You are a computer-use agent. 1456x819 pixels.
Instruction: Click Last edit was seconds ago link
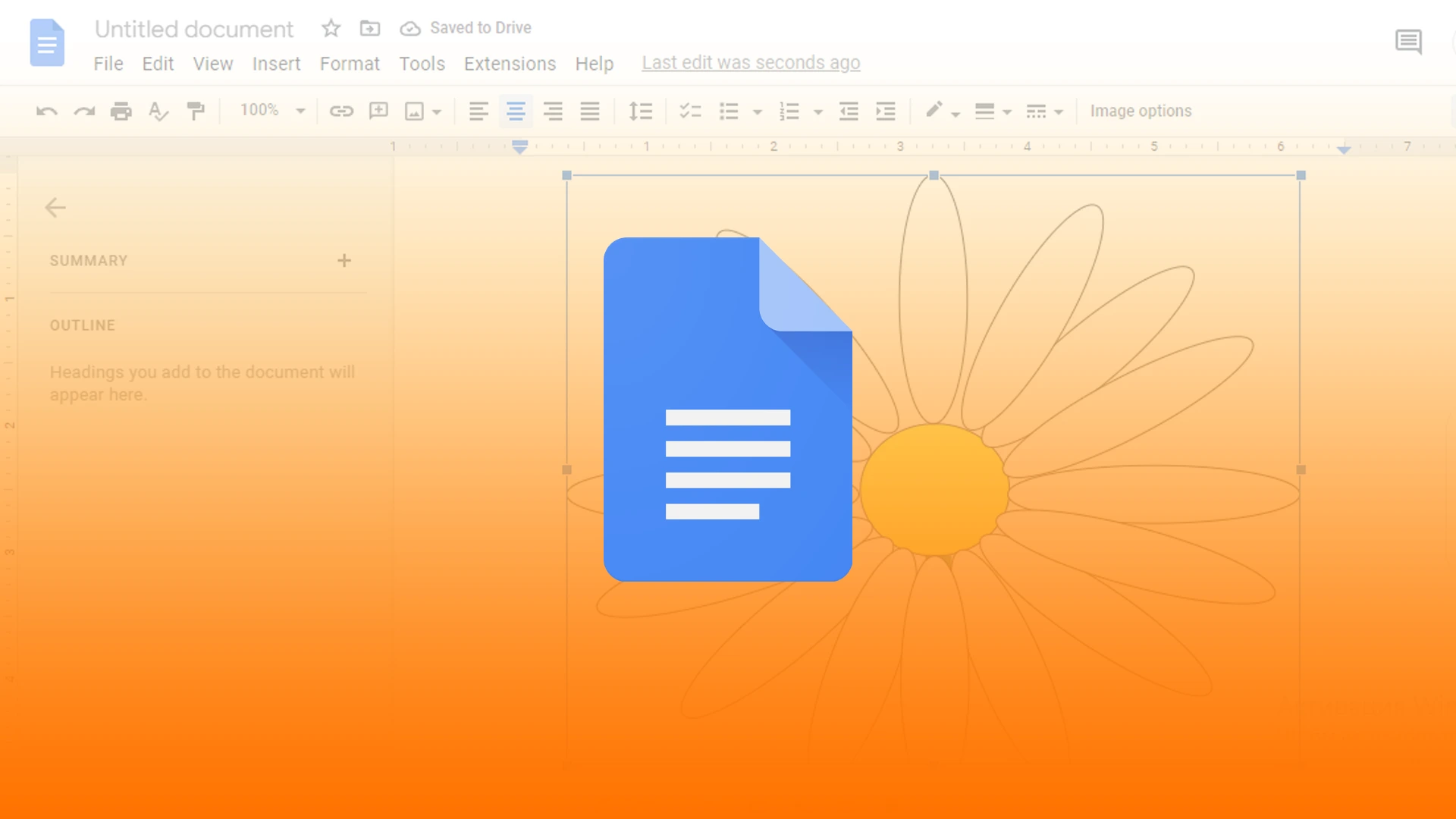coord(751,63)
